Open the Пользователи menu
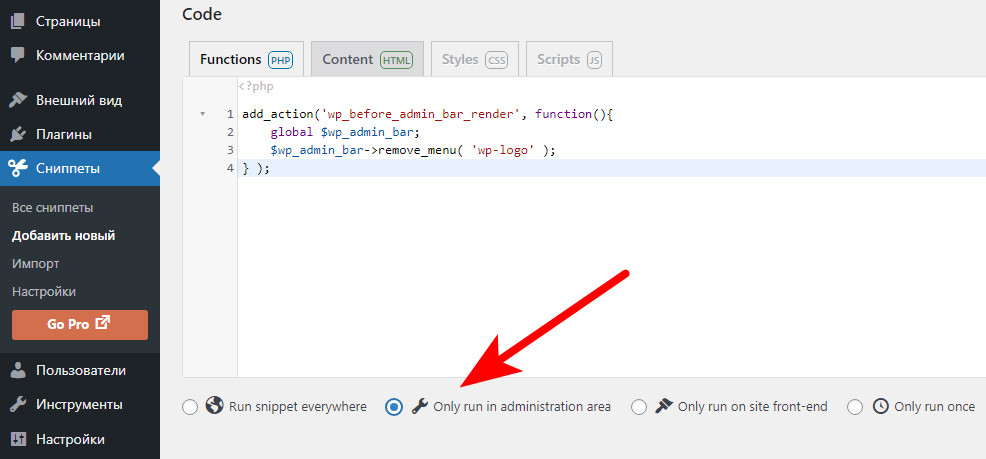Screen dimensions: 986x459 80,370
